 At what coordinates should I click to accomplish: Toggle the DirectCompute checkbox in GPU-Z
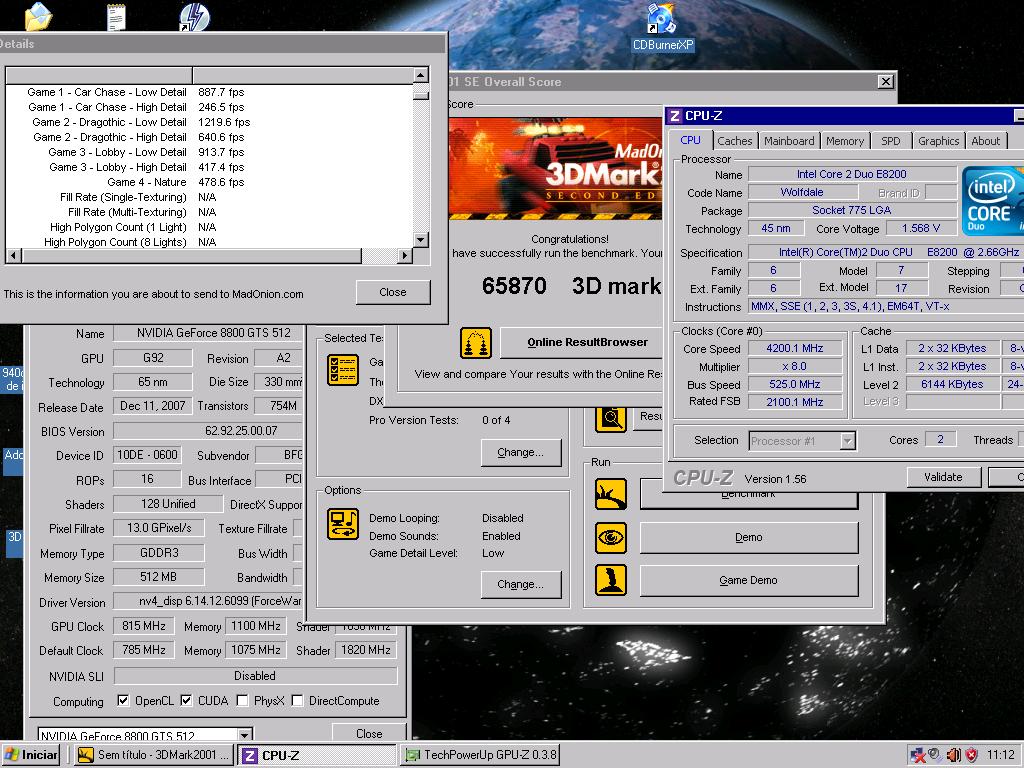pos(297,700)
